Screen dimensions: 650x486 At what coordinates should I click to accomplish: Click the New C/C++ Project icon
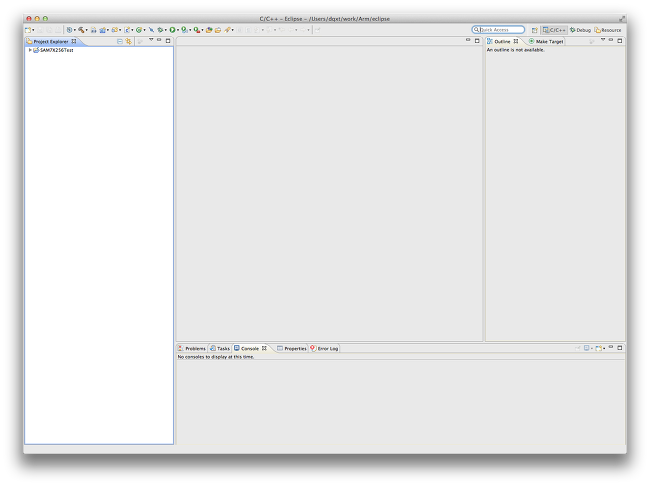click(103, 30)
